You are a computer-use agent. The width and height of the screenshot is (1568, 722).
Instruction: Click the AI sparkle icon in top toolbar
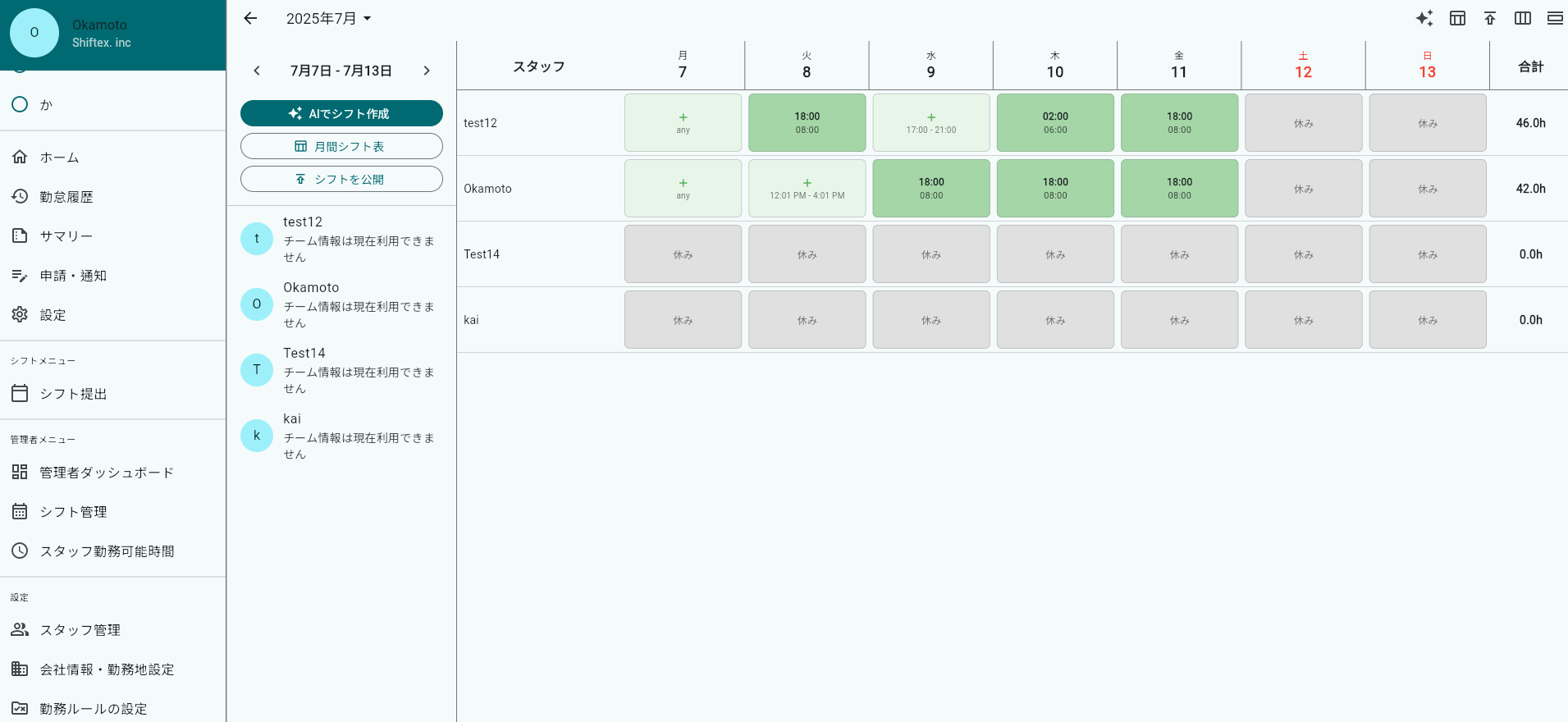coord(1424,18)
